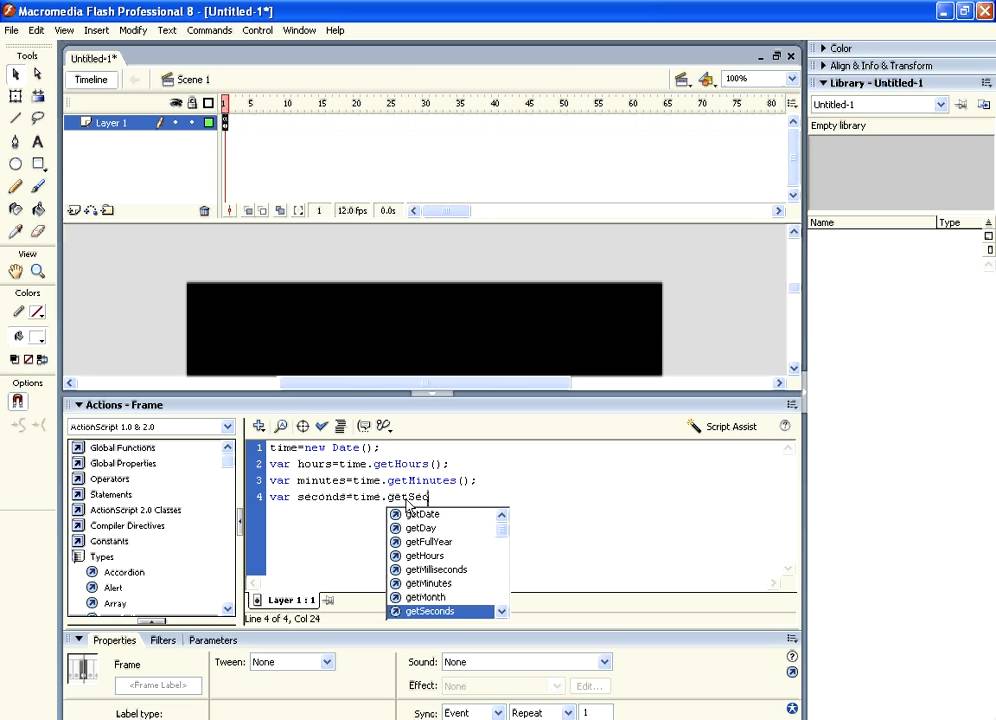
Task: Switch to the Parameters tab
Action: [x=213, y=640]
